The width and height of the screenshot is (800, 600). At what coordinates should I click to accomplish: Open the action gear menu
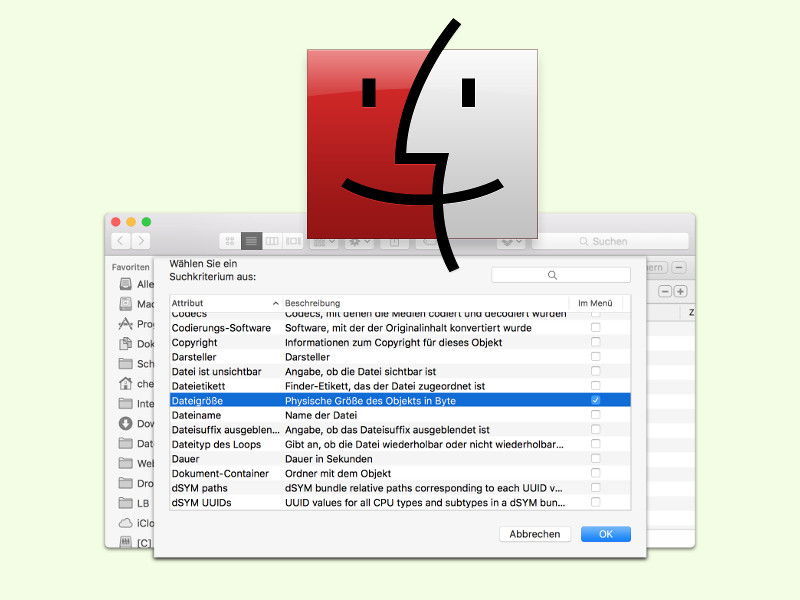coord(360,242)
